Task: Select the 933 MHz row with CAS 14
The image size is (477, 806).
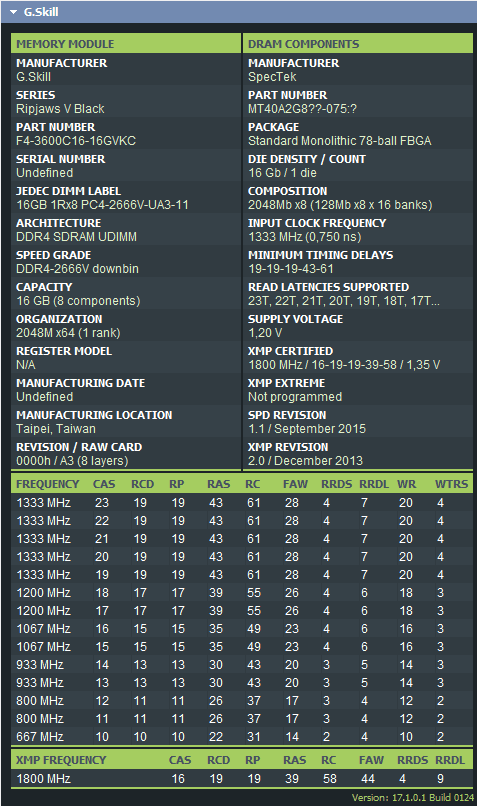Action: tap(242, 665)
